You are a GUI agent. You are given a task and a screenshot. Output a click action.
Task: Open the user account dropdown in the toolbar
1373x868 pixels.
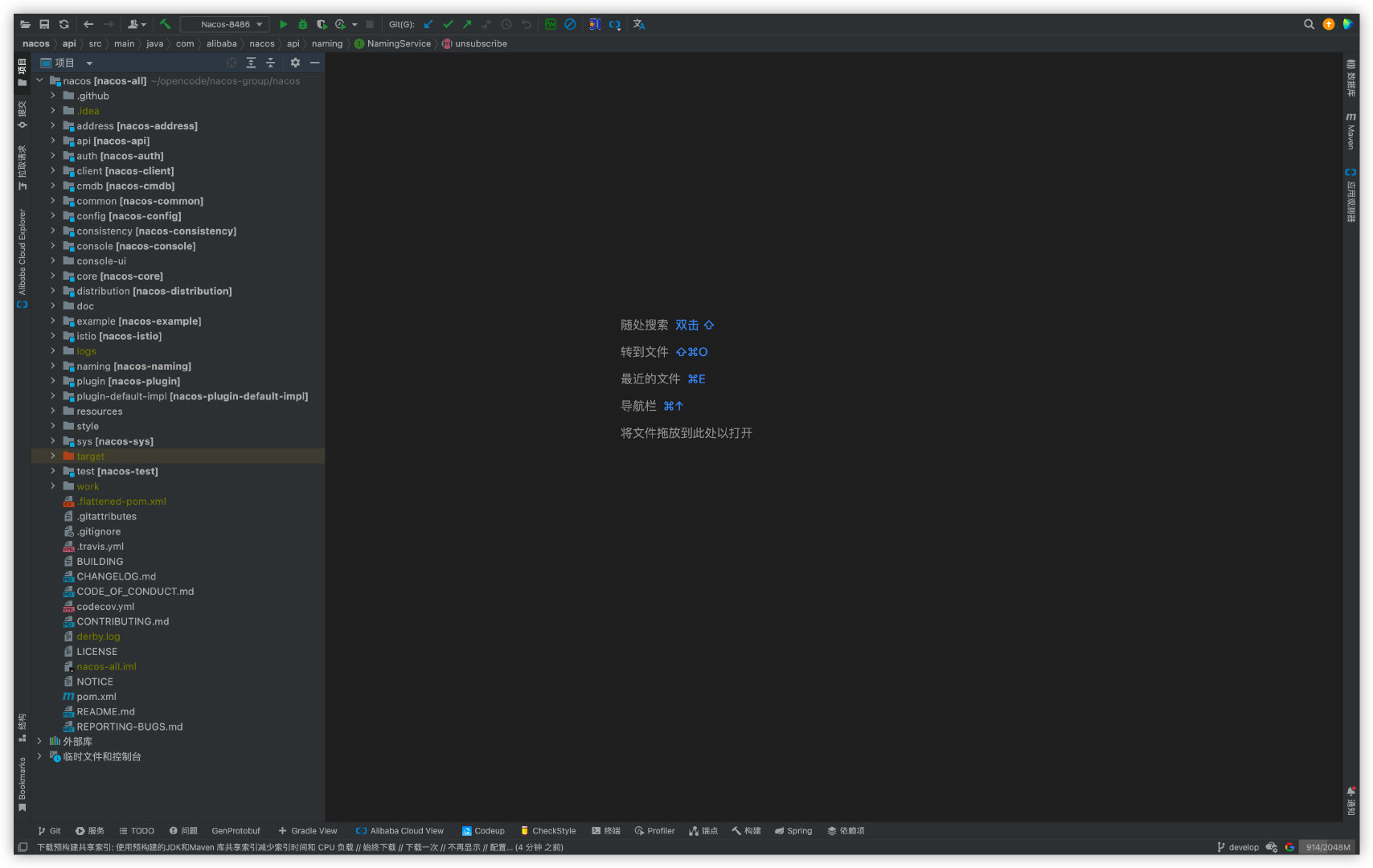coord(137,24)
